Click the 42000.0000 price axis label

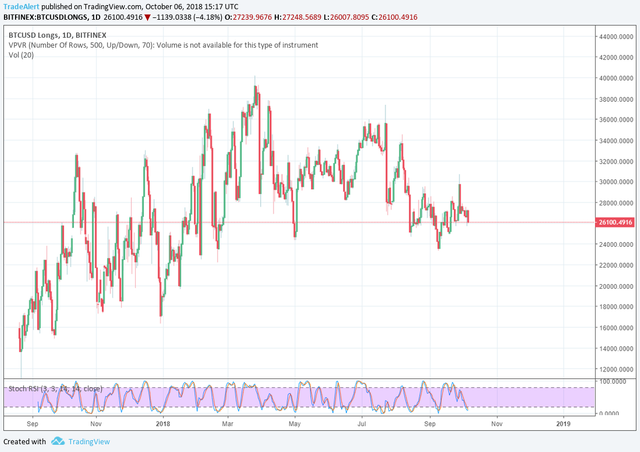pyautogui.click(x=616, y=58)
